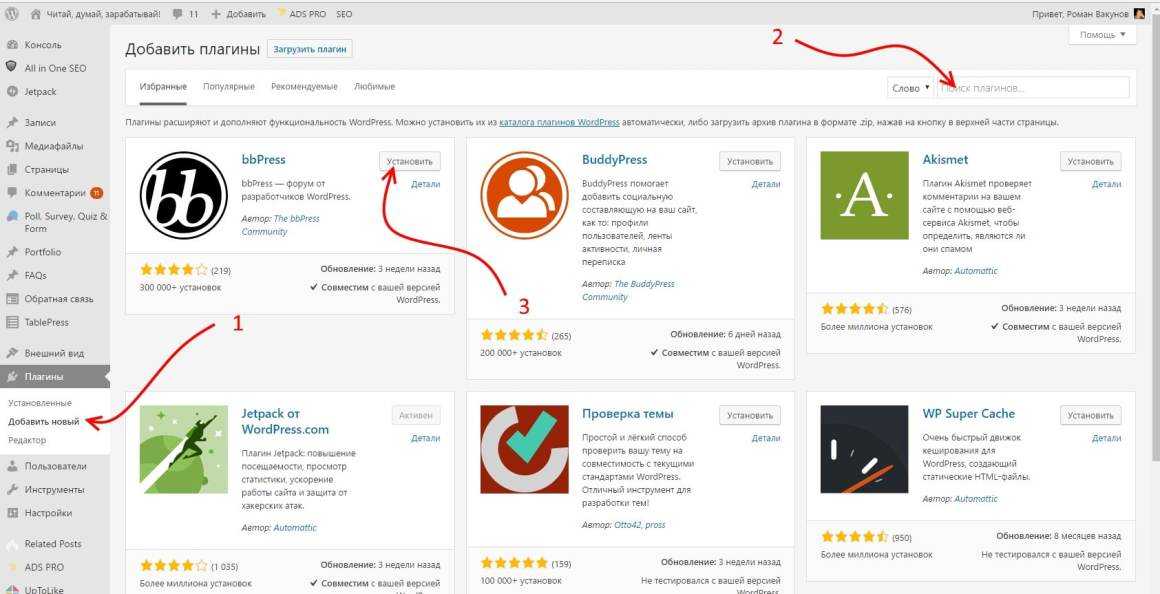This screenshot has width=1160, height=594.
Task: Open the Редактор plugin editor submenu item
Action: (27, 440)
